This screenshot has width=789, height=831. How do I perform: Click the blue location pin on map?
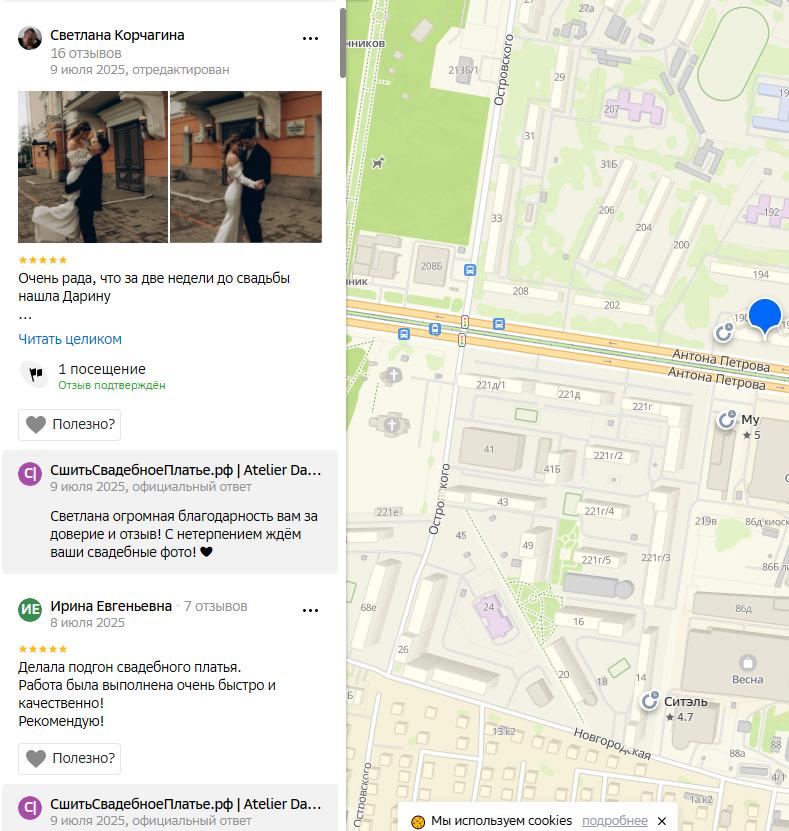[x=765, y=315]
